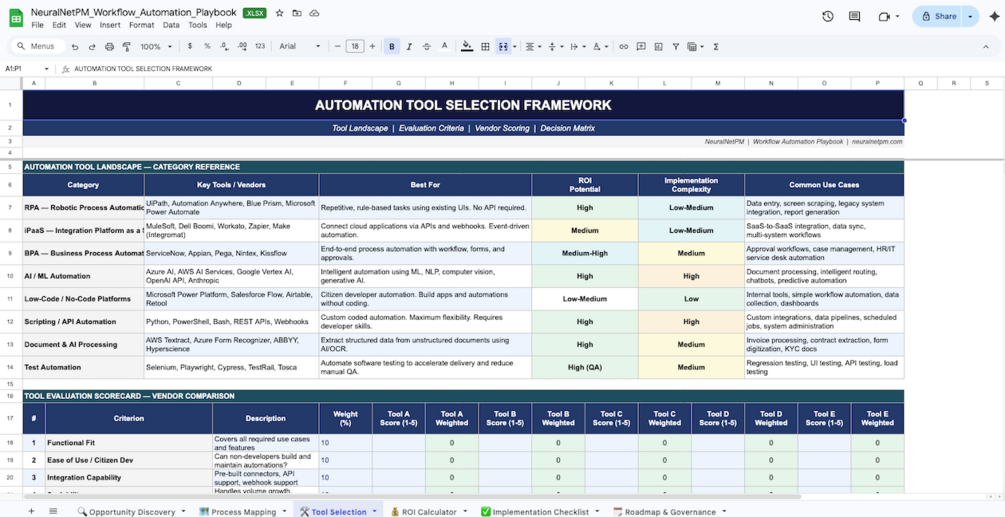Screen dimensions: 1005x517
Task: Collapse the toolbar header chevron
Action: pos(986,47)
